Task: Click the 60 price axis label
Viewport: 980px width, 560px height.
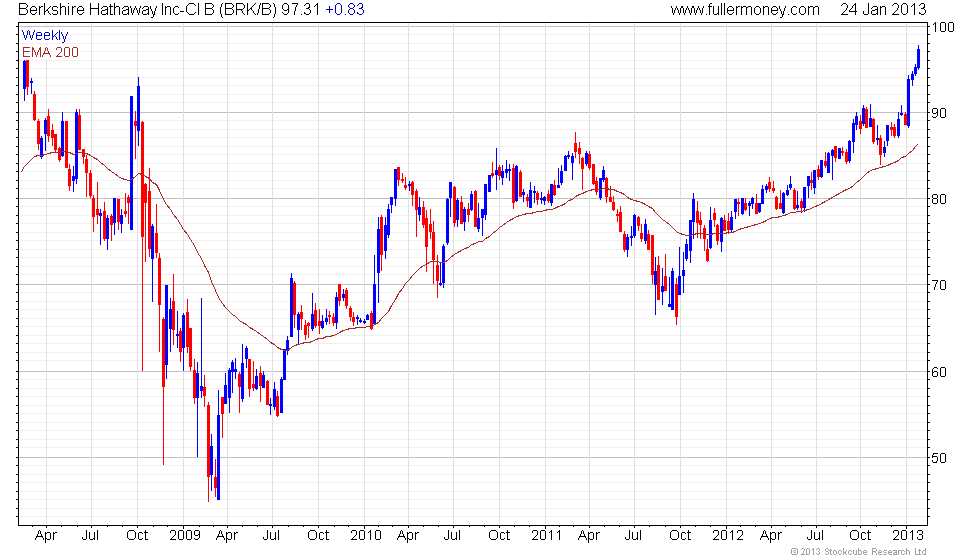Action: point(939,372)
